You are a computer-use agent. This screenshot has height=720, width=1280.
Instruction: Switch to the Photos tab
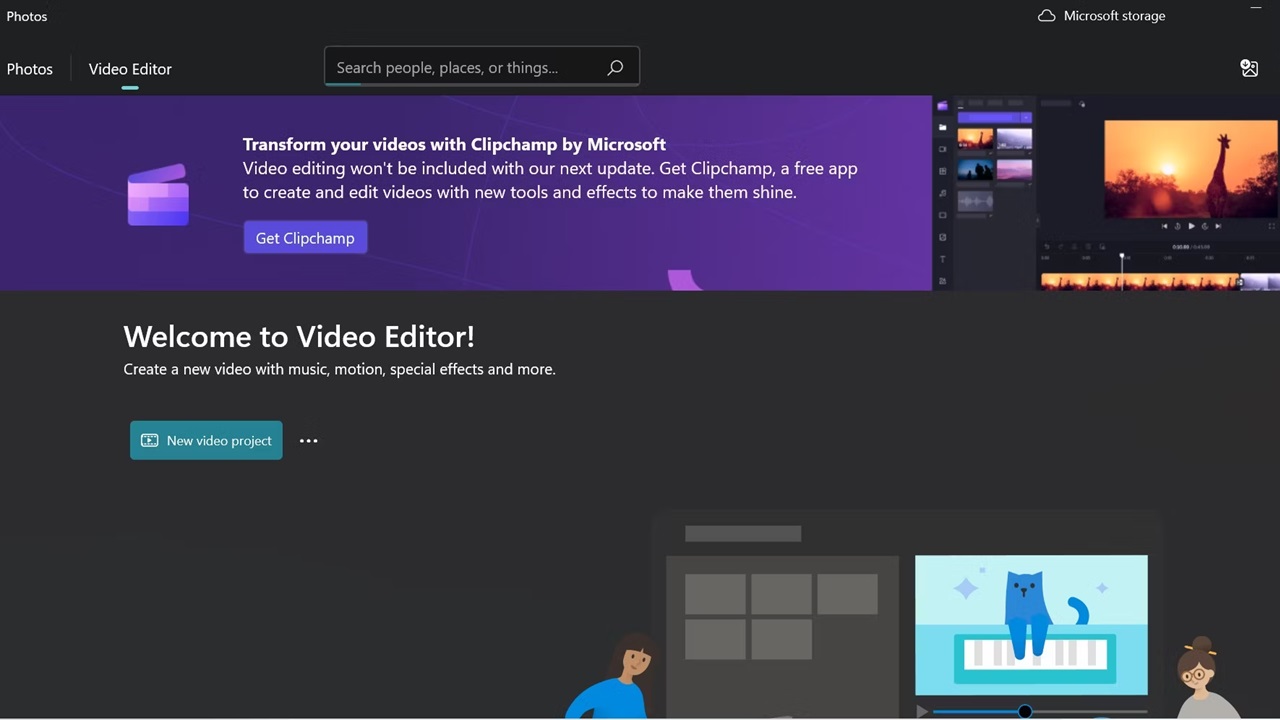[30, 69]
